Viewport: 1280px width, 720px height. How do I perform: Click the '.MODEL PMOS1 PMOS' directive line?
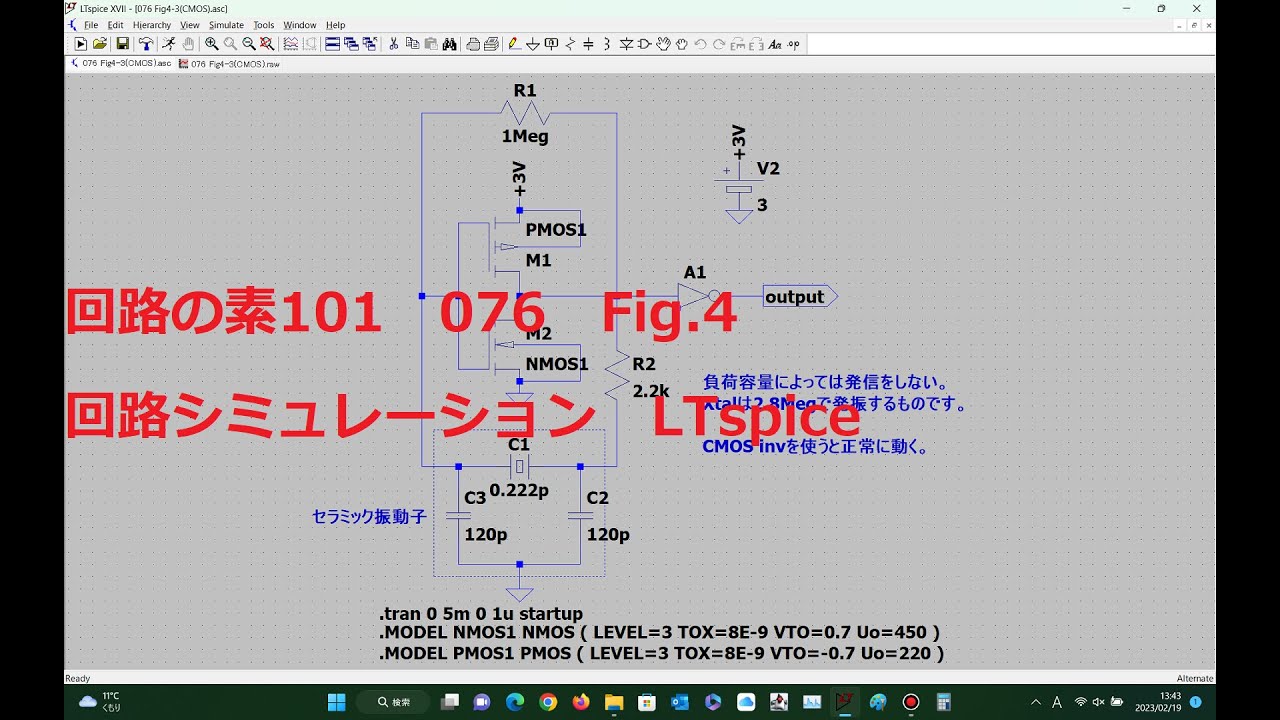[x=661, y=654]
